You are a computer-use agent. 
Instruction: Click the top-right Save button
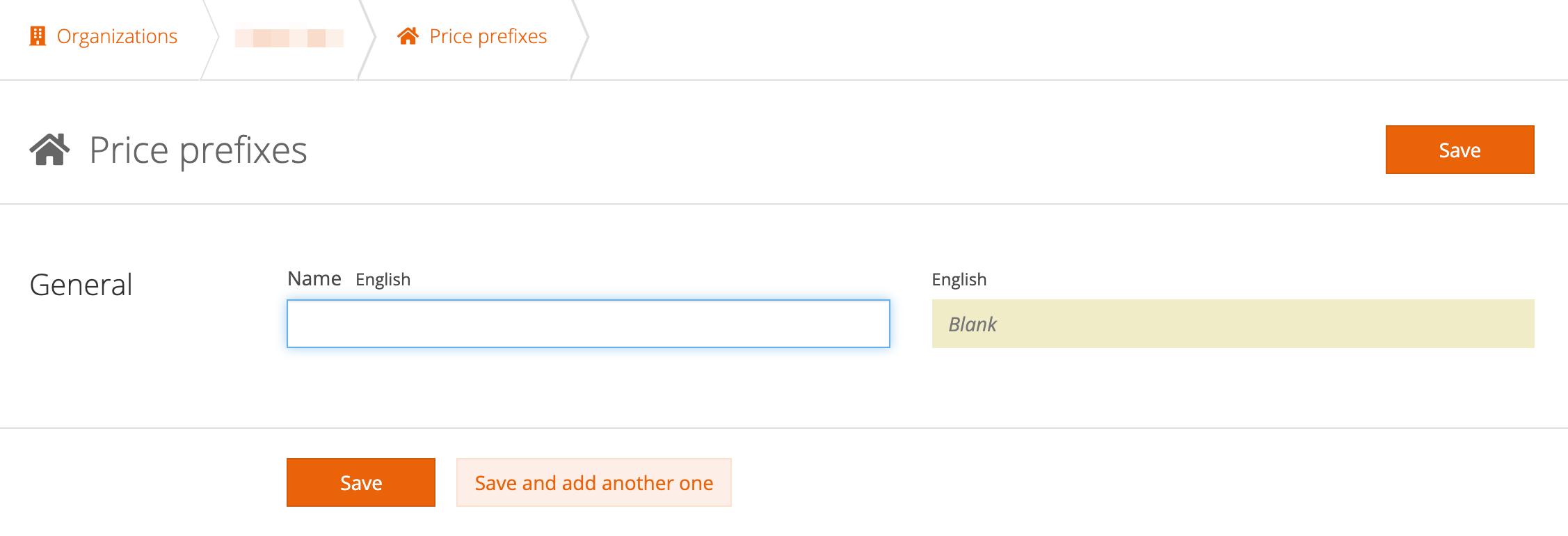[1459, 150]
